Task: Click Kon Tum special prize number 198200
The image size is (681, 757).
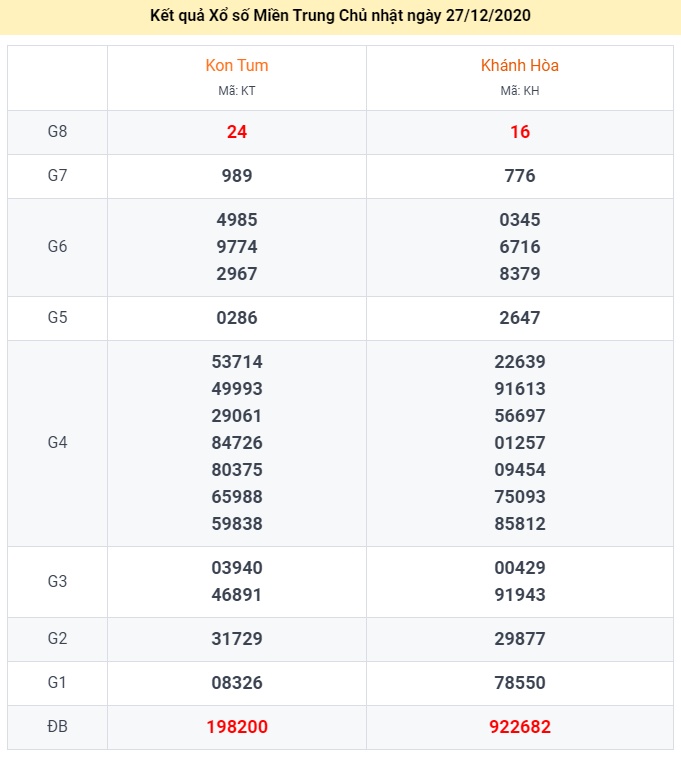Action: pyautogui.click(x=237, y=727)
